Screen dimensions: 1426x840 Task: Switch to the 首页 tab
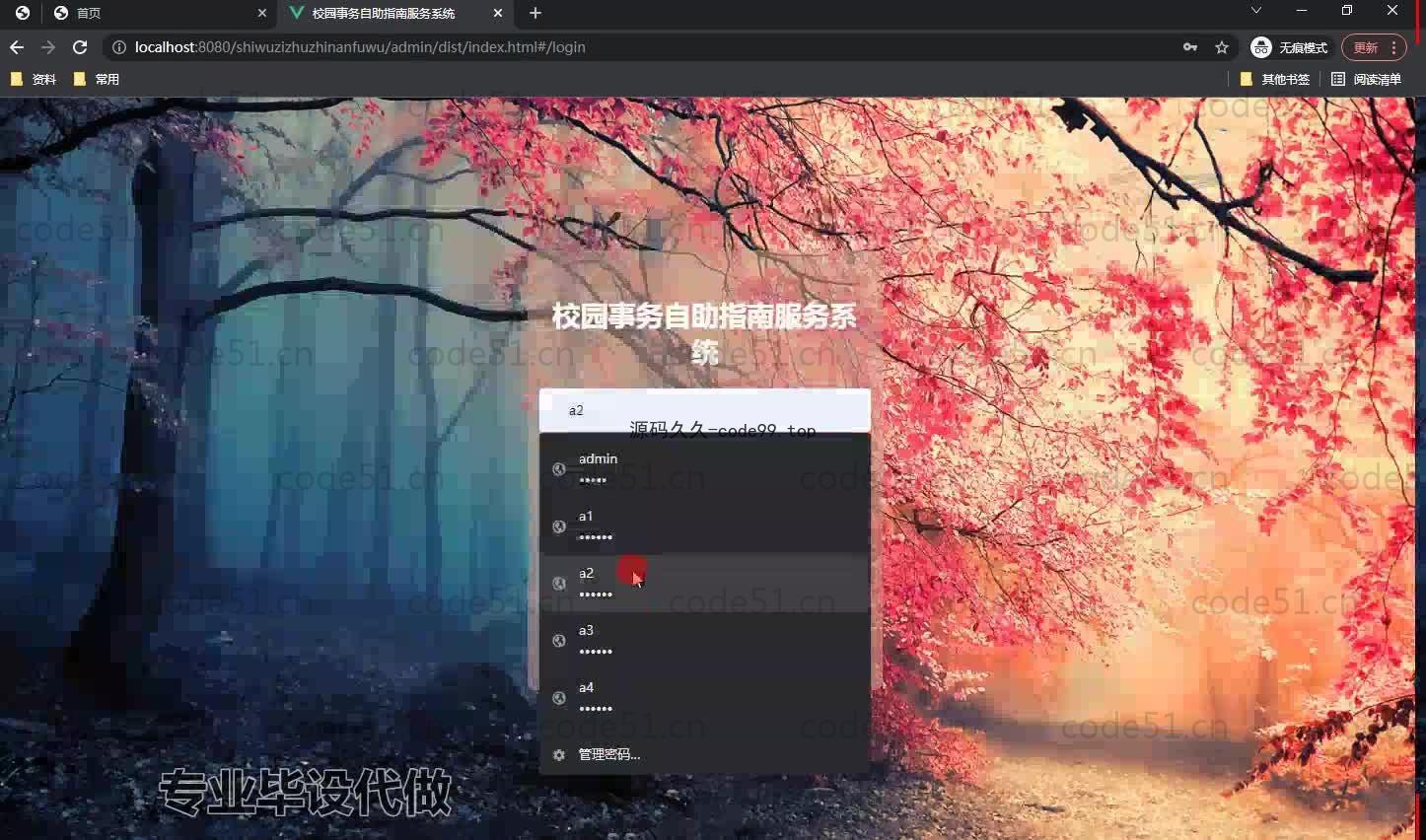158,13
